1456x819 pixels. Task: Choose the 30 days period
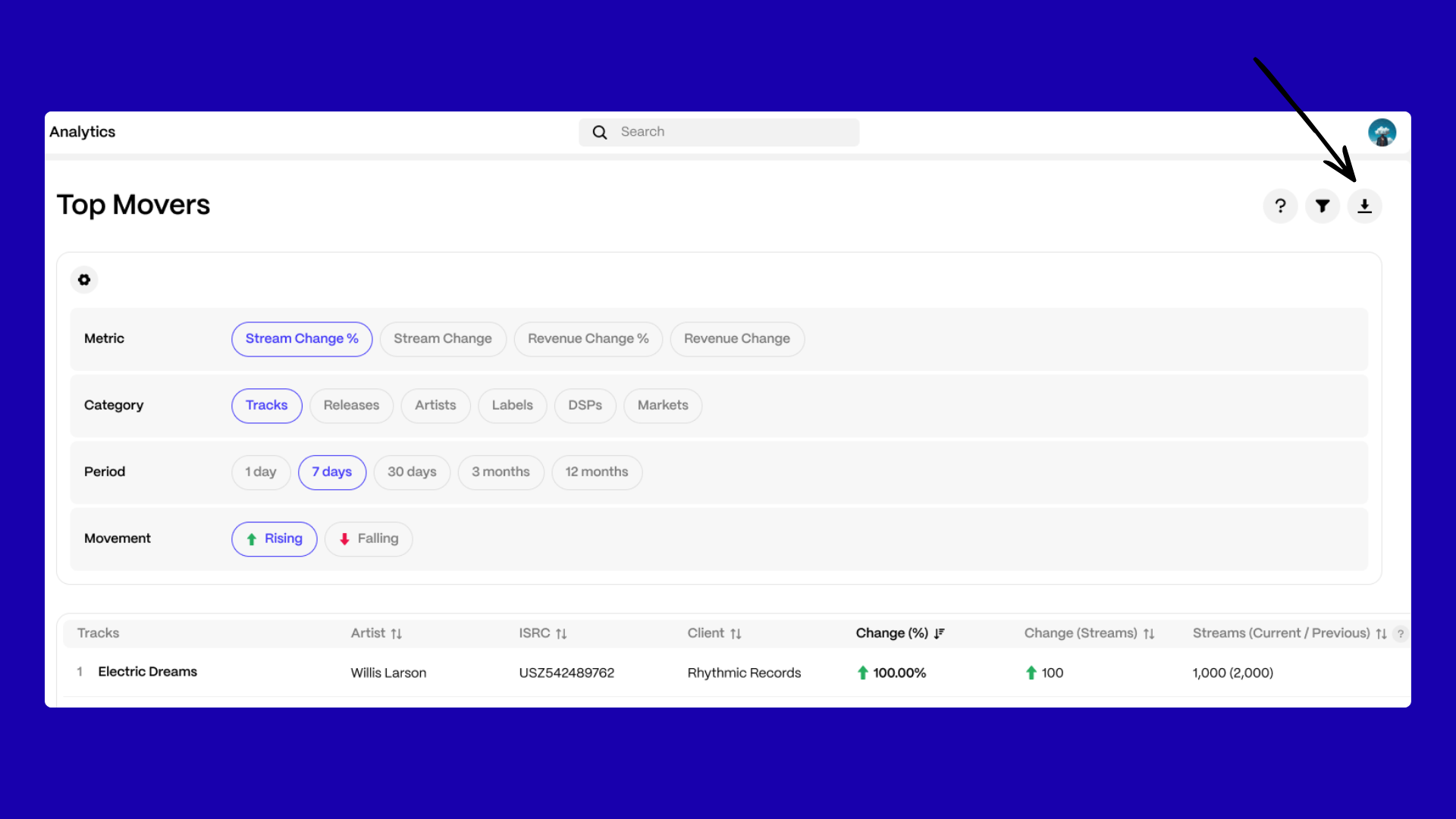point(412,472)
